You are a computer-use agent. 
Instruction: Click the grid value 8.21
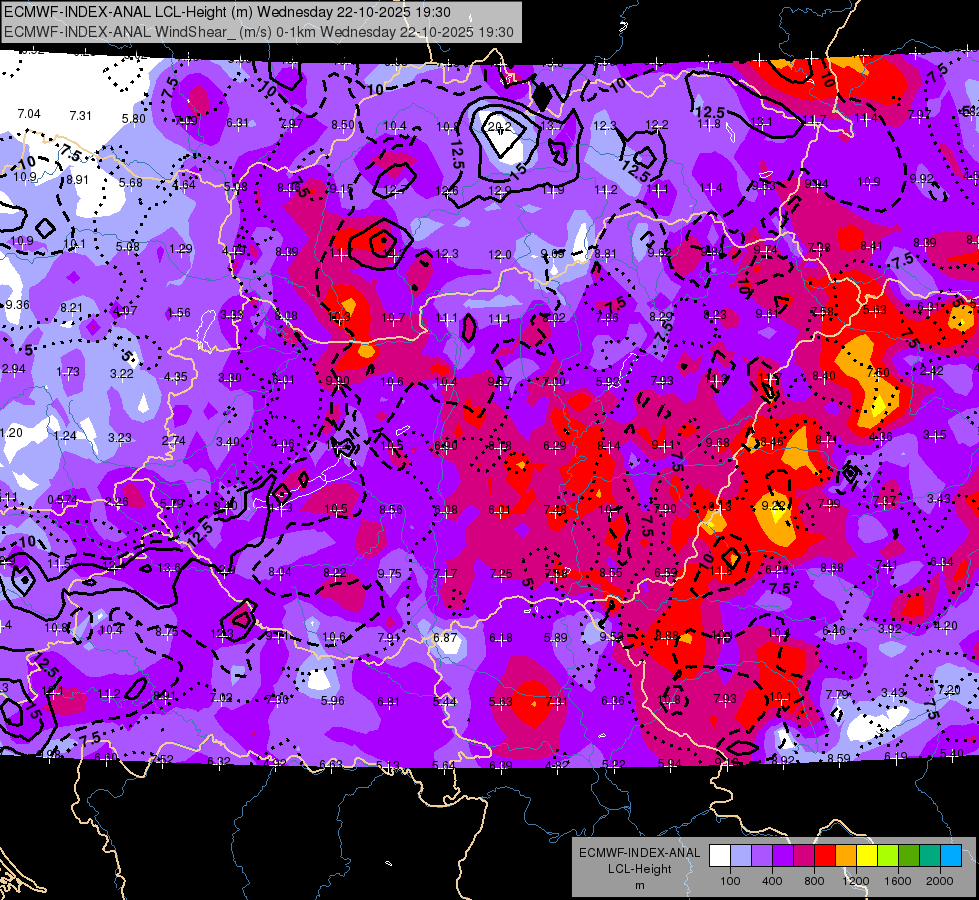(71, 308)
